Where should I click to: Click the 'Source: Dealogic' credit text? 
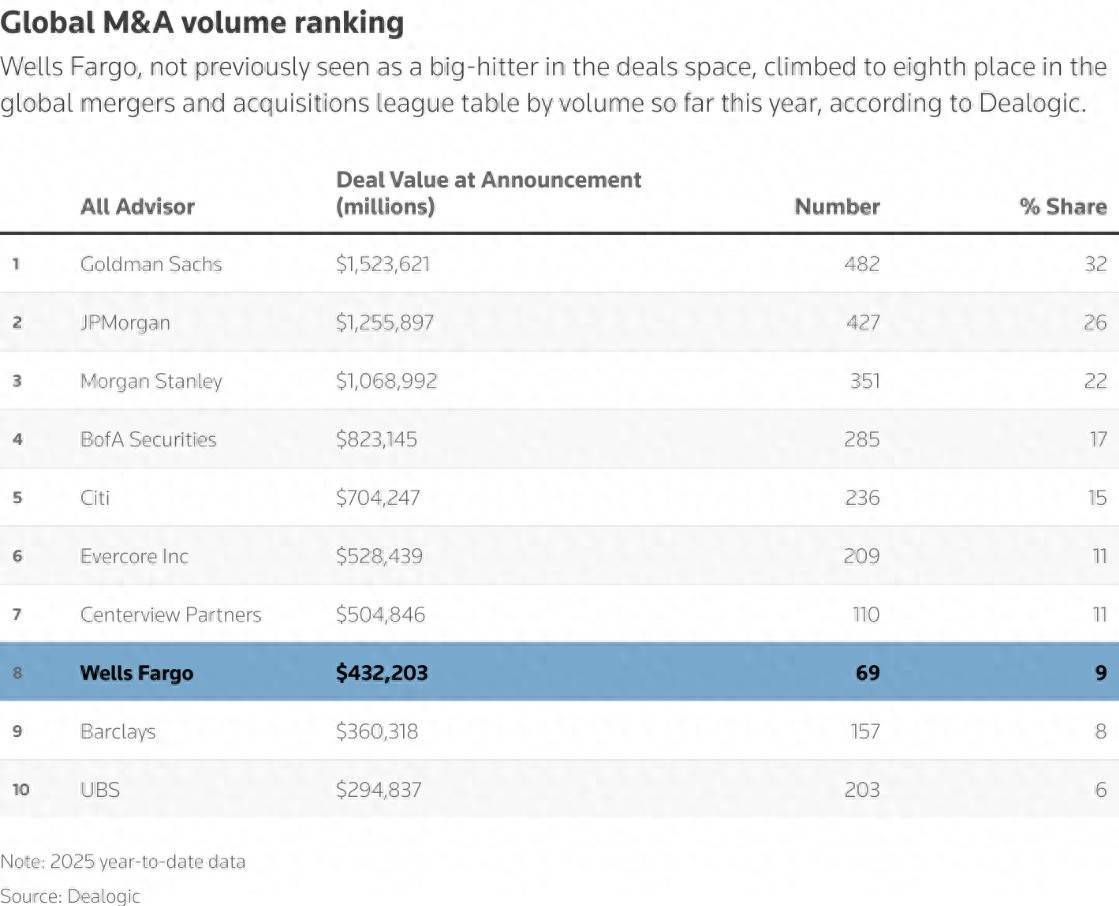[70, 896]
